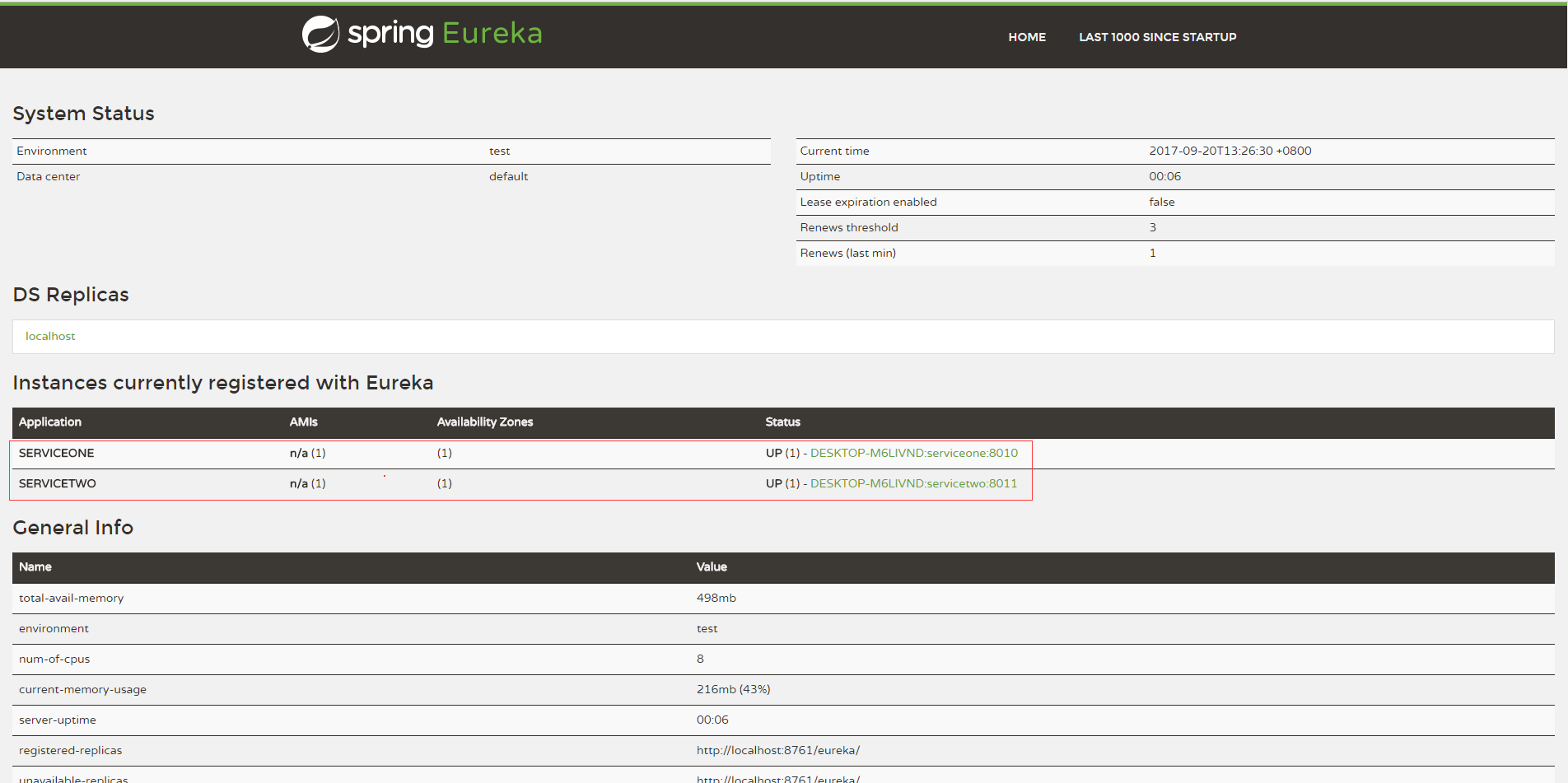The height and width of the screenshot is (783, 1568).
Task: Click the Spring Eureka logo
Action: click(422, 34)
